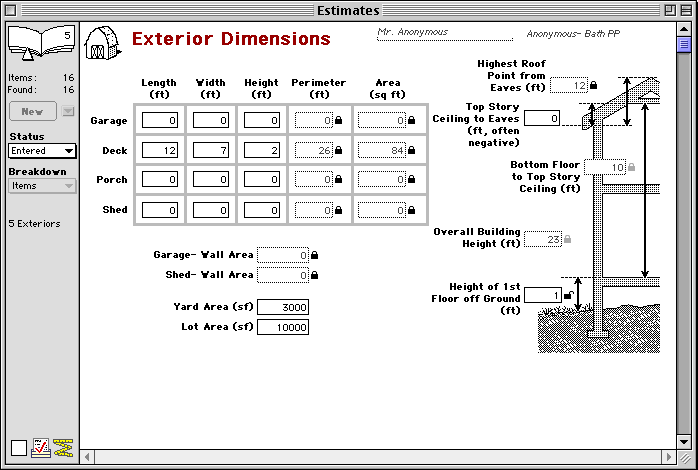Click the Yard Area input field
698x470 pixels.
point(283,307)
